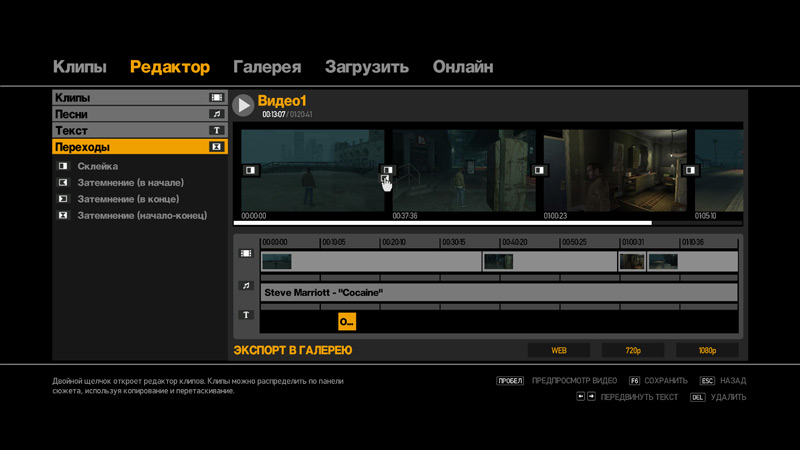Viewport: 800px width, 450px height.
Task: Expand the Клипы sidebar section
Action: point(139,98)
